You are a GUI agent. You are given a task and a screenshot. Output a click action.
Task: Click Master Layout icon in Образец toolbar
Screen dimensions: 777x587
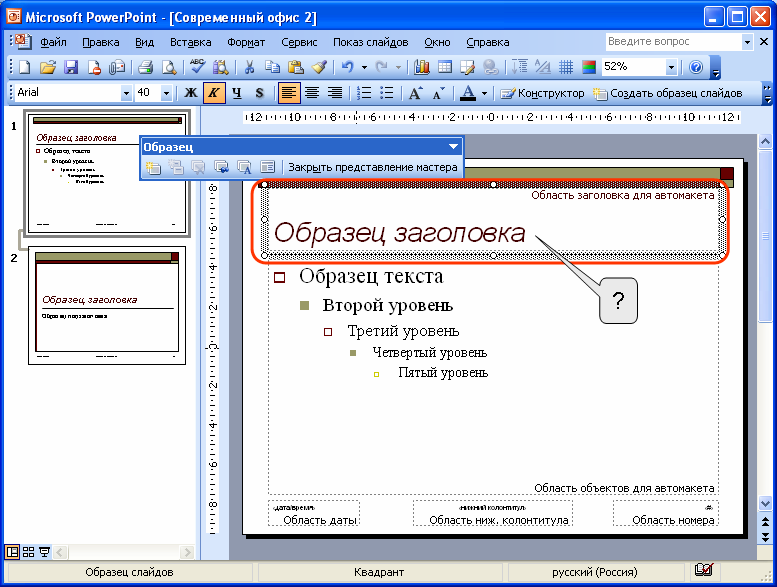pyautogui.click(x=267, y=167)
